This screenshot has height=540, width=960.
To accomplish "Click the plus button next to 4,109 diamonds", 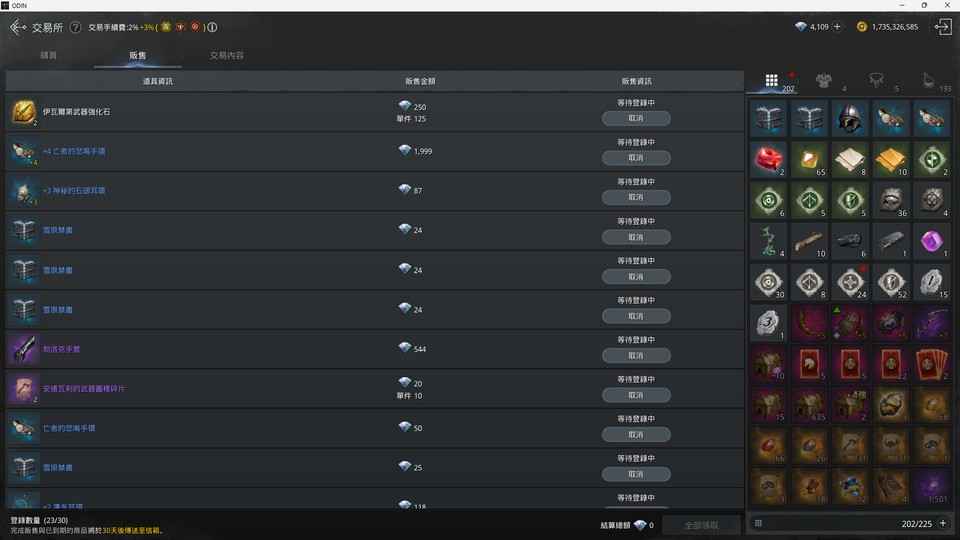I will coord(837,27).
